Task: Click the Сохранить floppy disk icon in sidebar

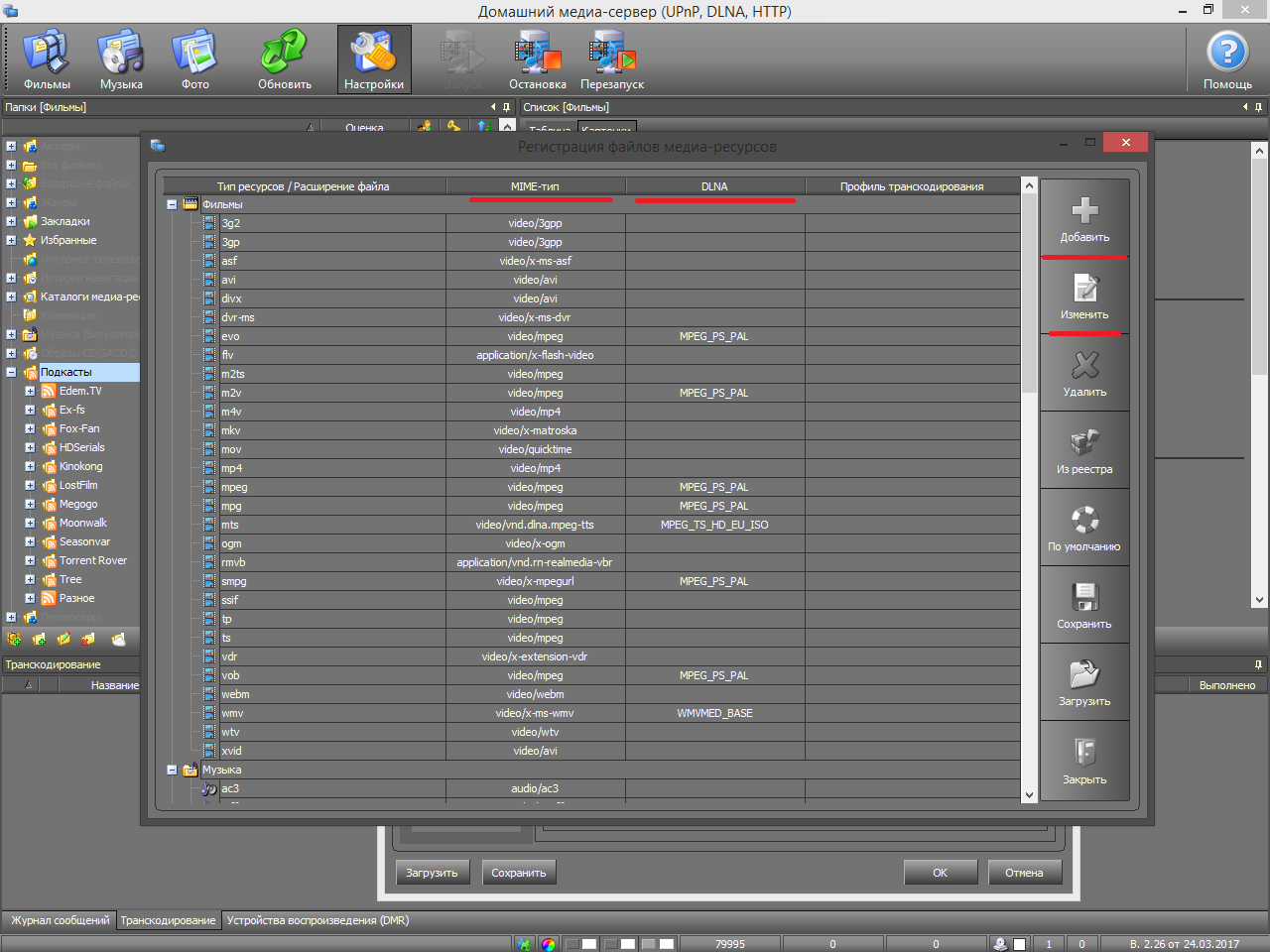Action: point(1084,598)
